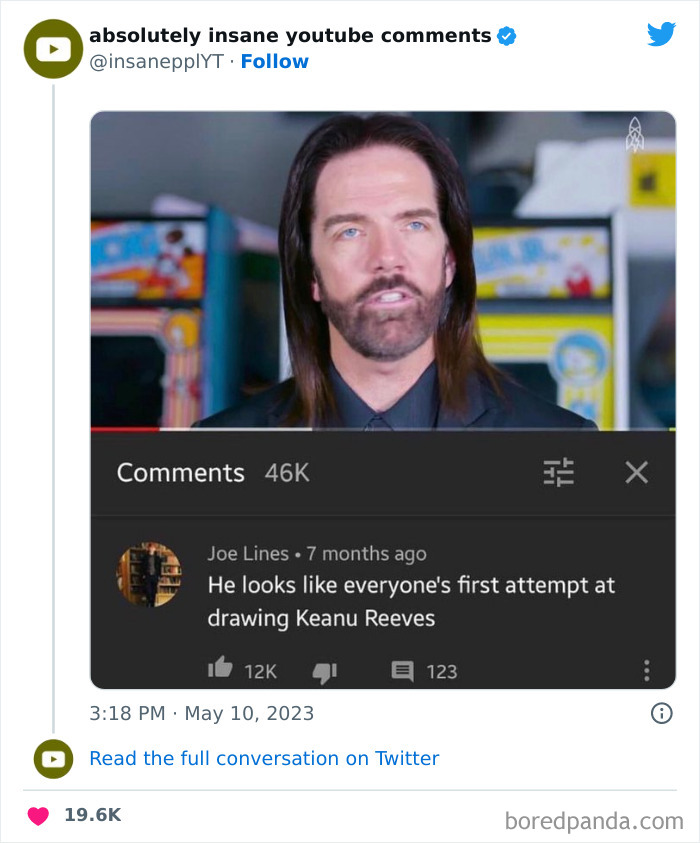Open the channel's YouTube logo avatar
This screenshot has width=700, height=843.
[53, 48]
